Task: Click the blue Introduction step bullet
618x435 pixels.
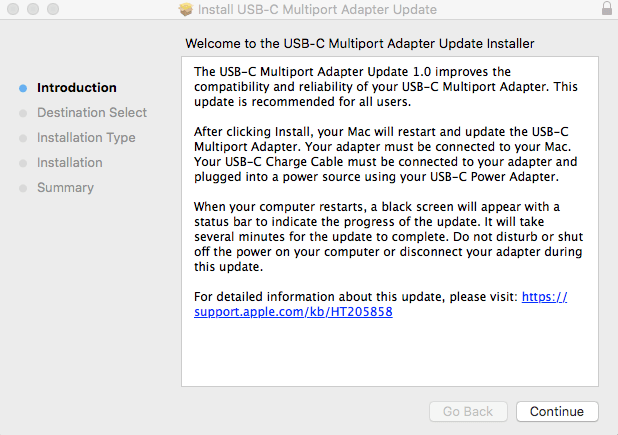Action: (23, 88)
